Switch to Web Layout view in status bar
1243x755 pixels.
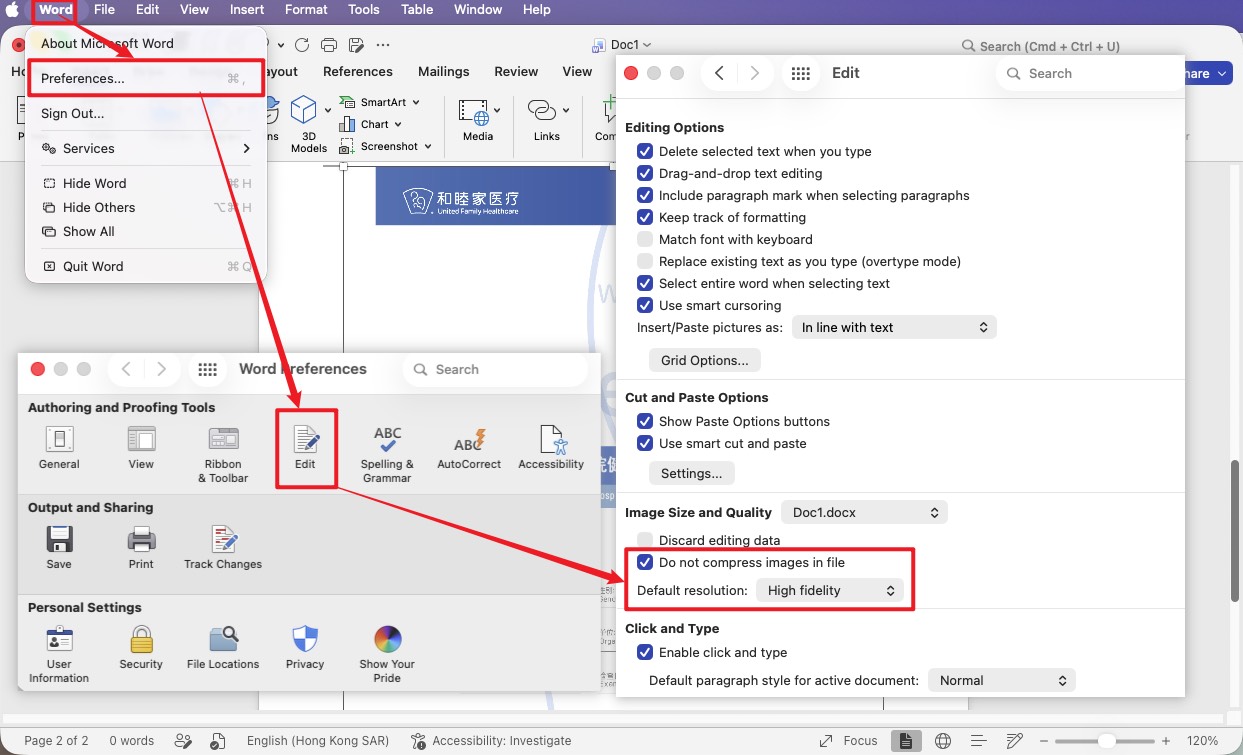(x=943, y=741)
